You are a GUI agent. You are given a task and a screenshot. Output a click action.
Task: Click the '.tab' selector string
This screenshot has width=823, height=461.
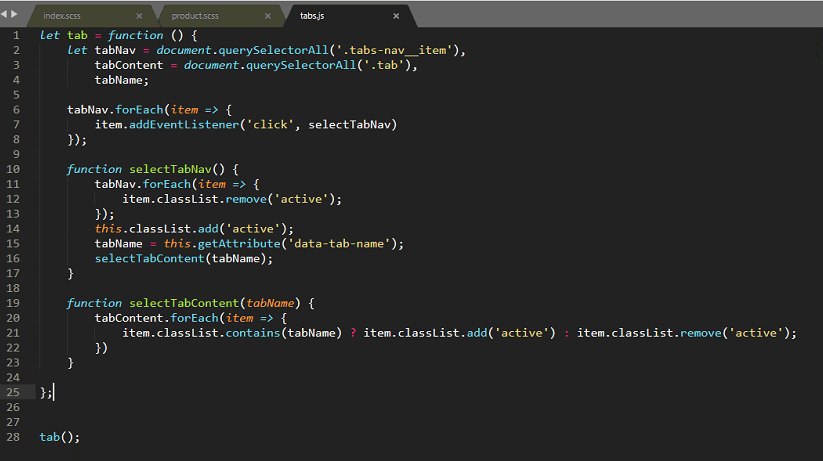pyautogui.click(x=384, y=65)
